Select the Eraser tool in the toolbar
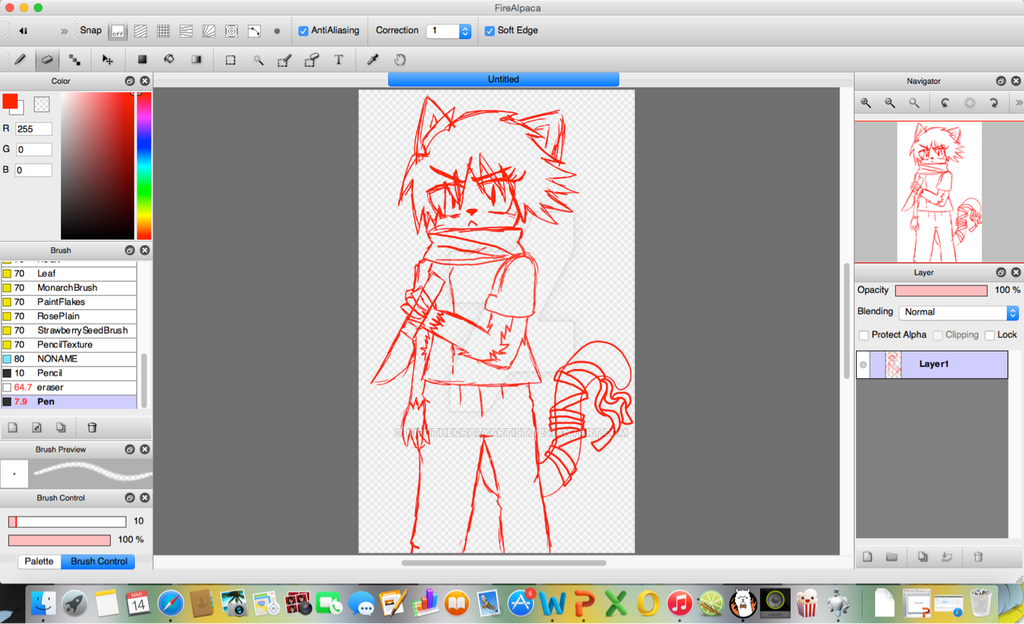1024x624 pixels. tap(46, 60)
